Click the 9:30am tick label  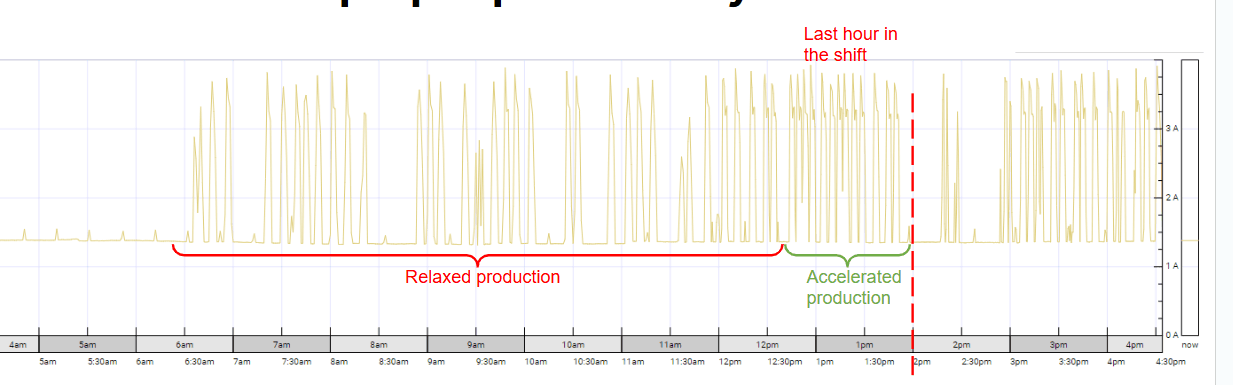(490, 361)
